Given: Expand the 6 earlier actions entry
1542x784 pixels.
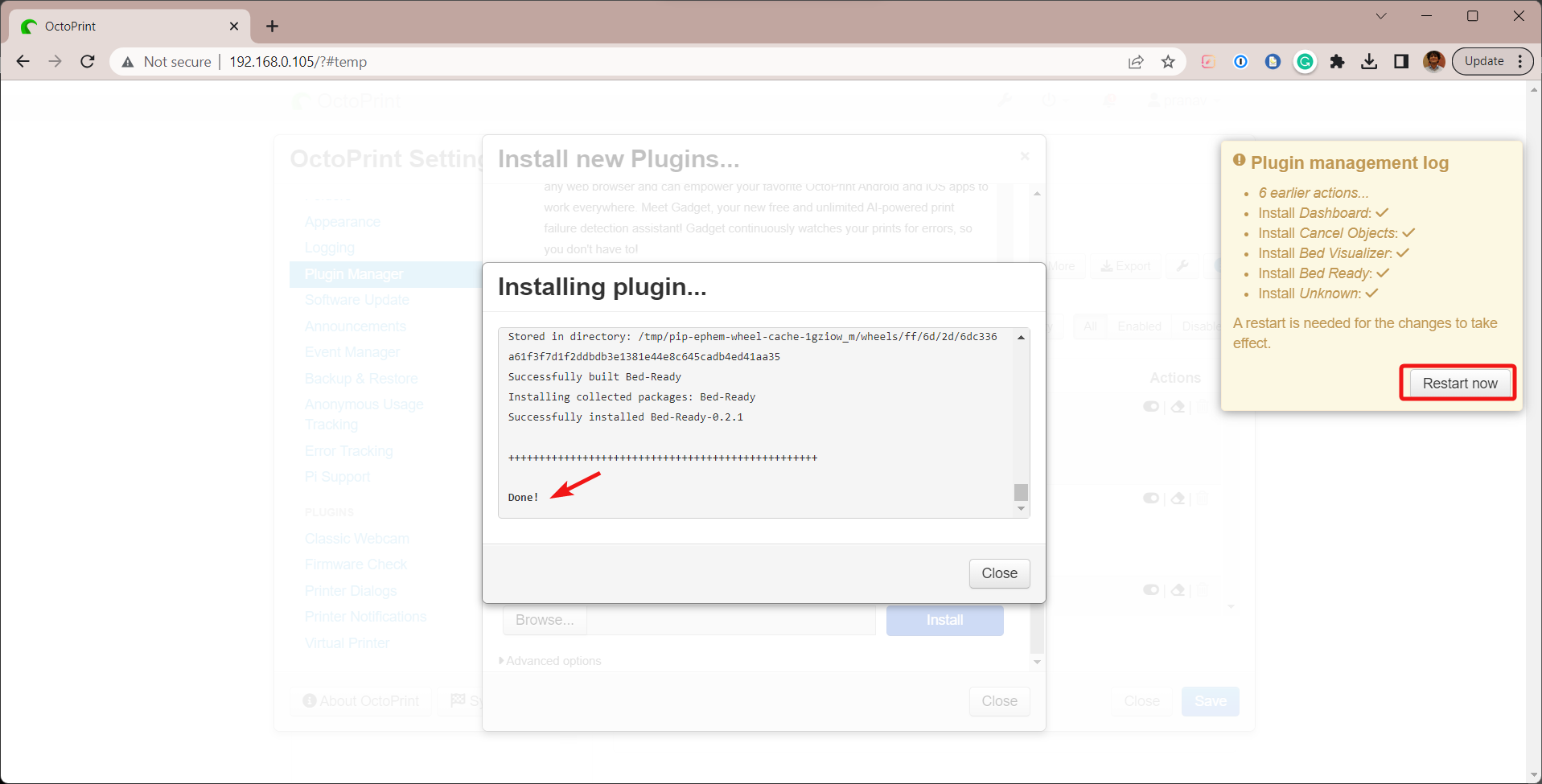Looking at the screenshot, I should [1313, 193].
